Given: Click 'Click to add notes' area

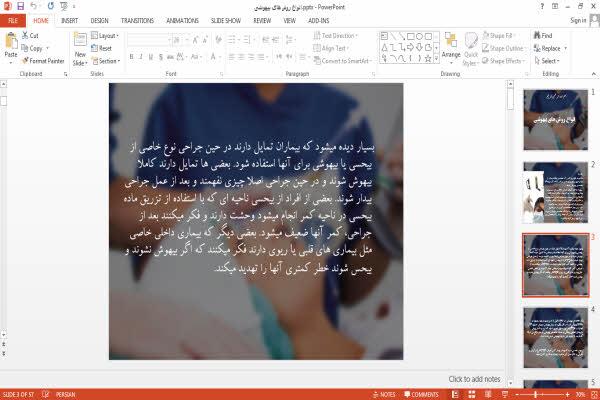Looking at the screenshot, I should click(x=474, y=379).
